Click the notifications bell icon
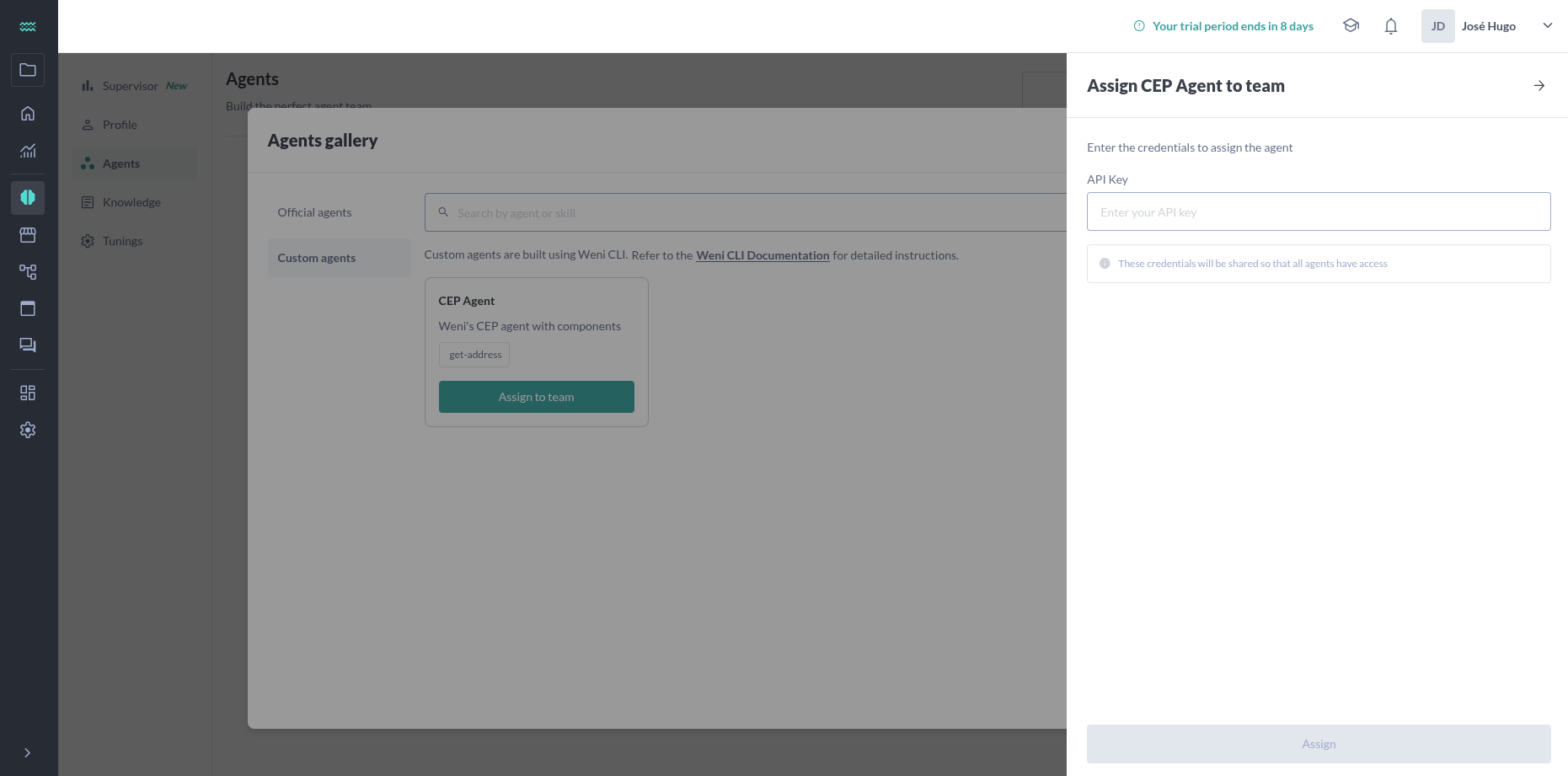 click(x=1391, y=26)
